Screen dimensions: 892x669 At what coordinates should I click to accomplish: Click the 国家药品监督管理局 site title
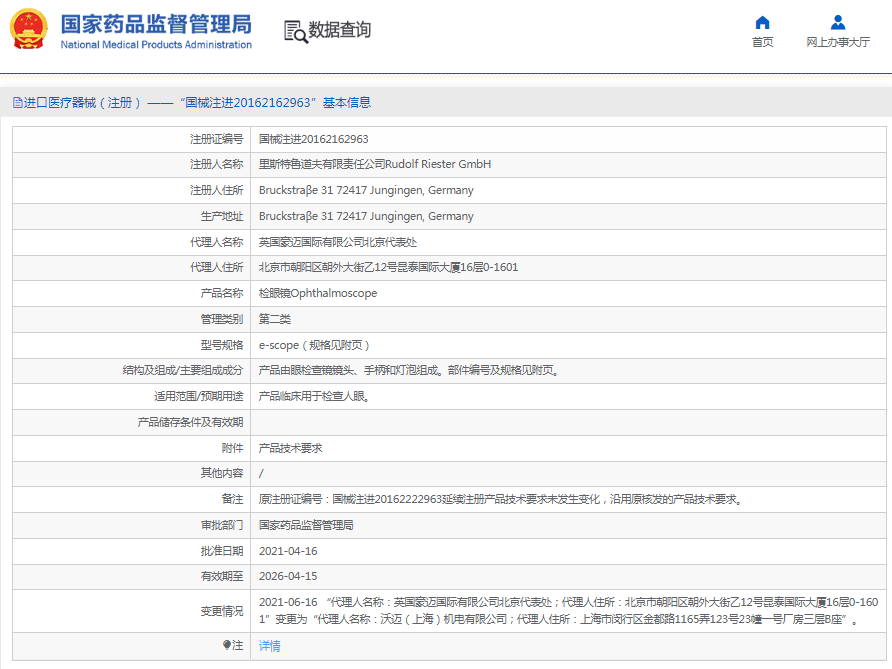156,24
